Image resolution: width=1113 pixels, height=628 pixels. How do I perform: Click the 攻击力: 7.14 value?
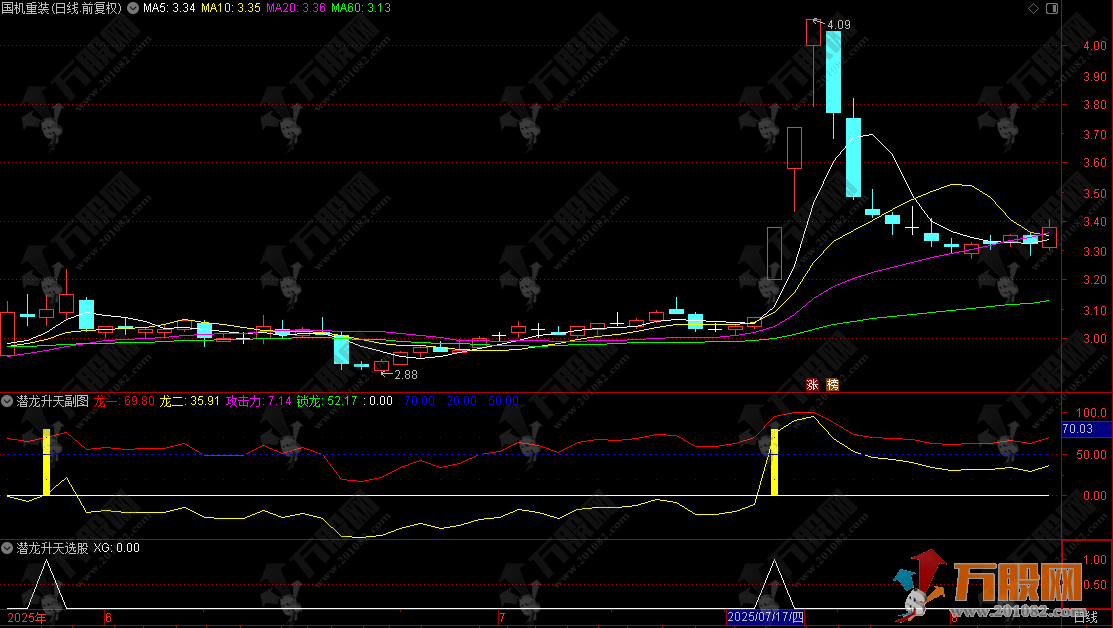click(258, 401)
